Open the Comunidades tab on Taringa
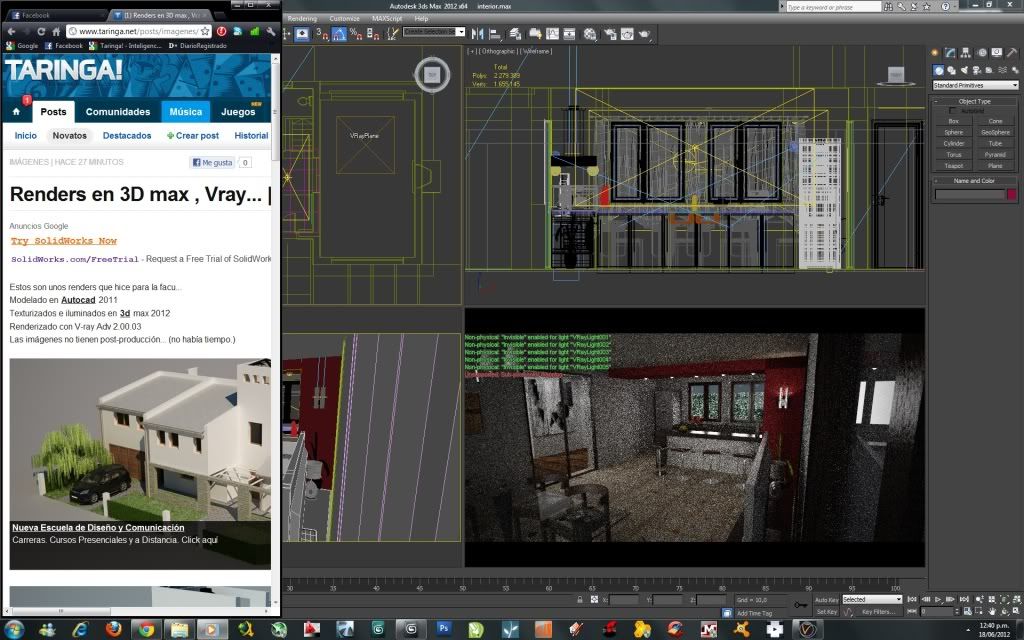Screen dimensions: 1024x640 118,112
